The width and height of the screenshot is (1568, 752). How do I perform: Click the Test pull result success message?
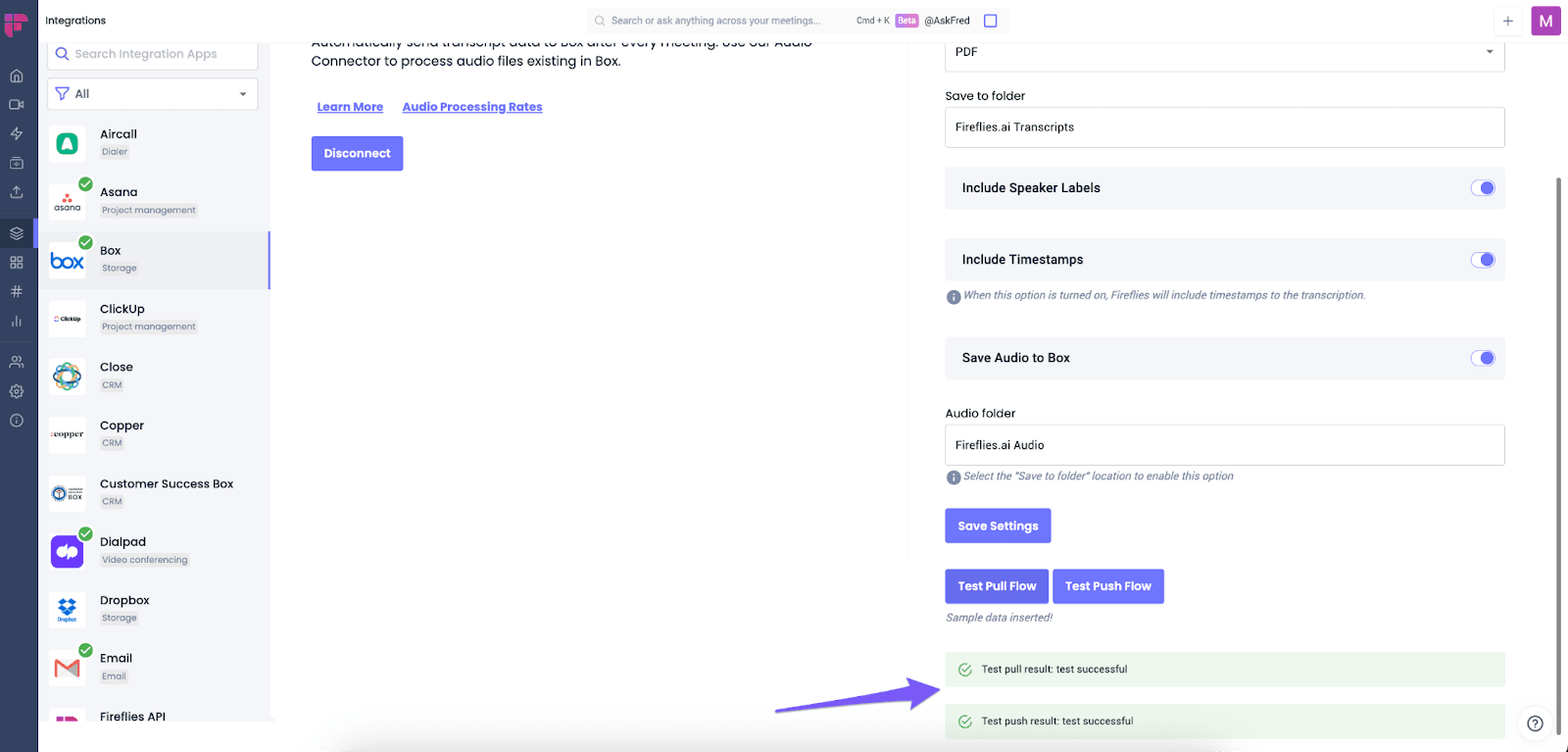[x=1224, y=670]
